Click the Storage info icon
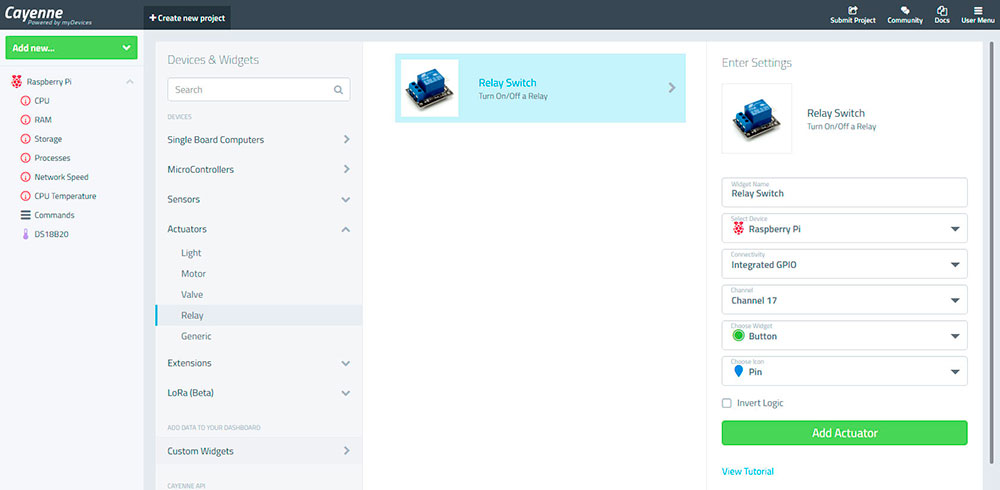This screenshot has width=1000, height=490. [x=26, y=139]
